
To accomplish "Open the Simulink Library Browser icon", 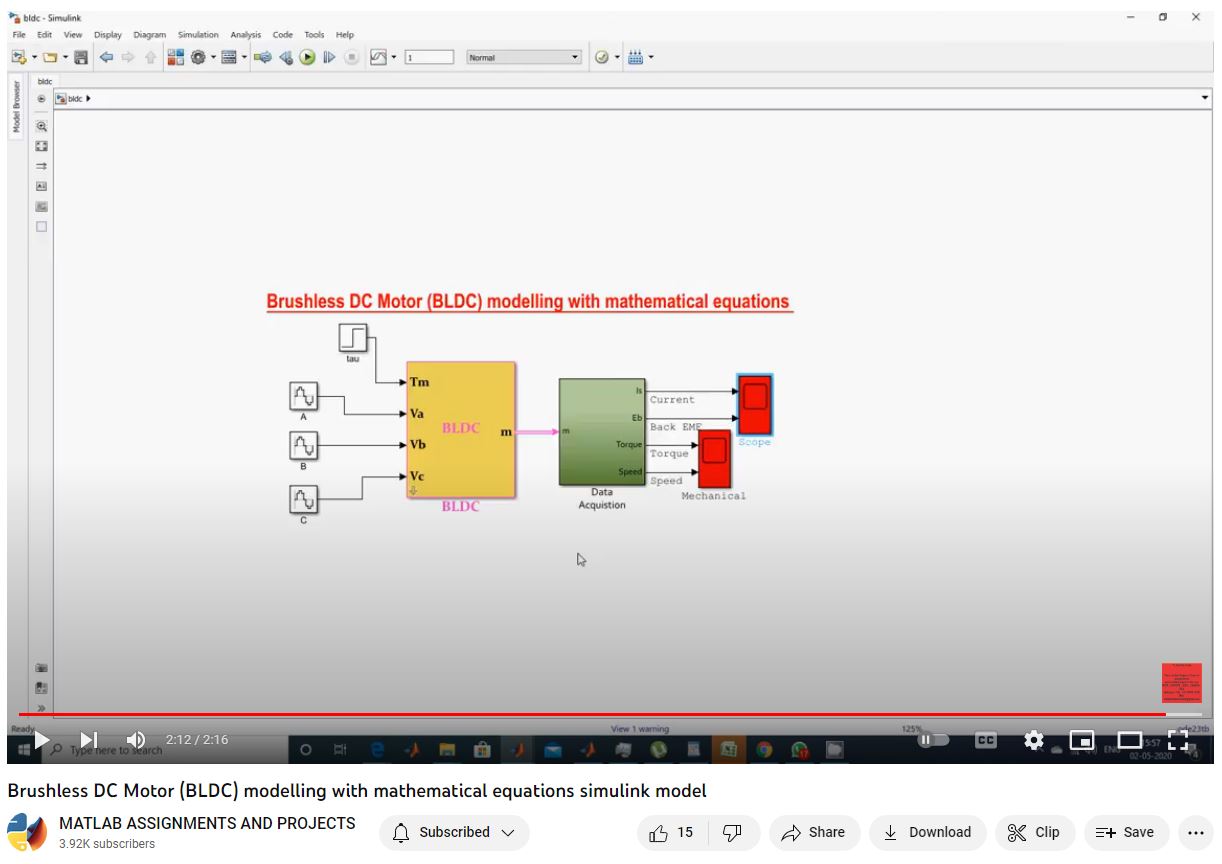I will pyautogui.click(x=175, y=58).
